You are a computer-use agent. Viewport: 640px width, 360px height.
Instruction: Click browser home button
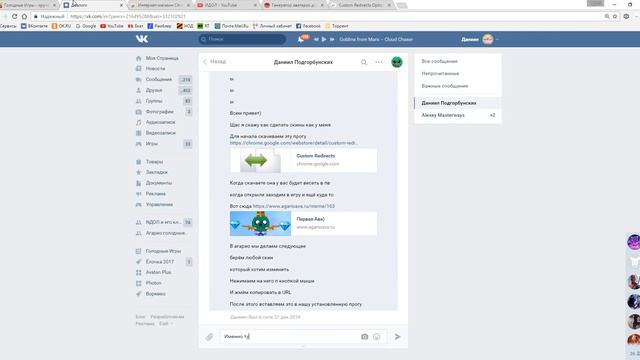[24, 16]
